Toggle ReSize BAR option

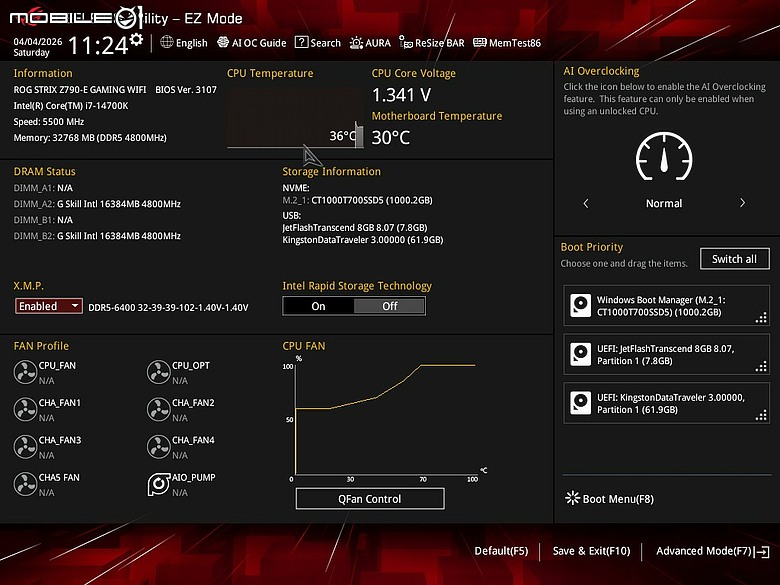pyautogui.click(x=432, y=43)
